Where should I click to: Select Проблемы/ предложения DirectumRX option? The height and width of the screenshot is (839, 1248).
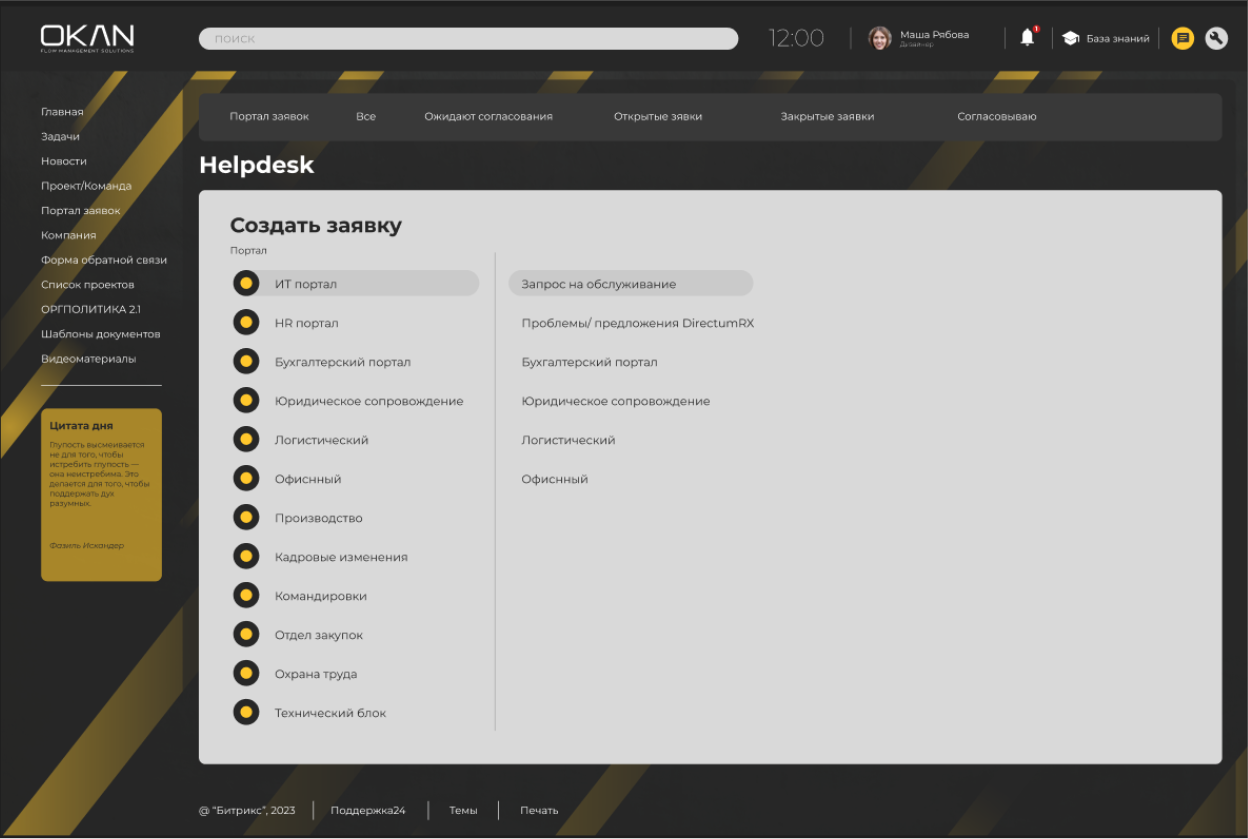click(x=638, y=323)
